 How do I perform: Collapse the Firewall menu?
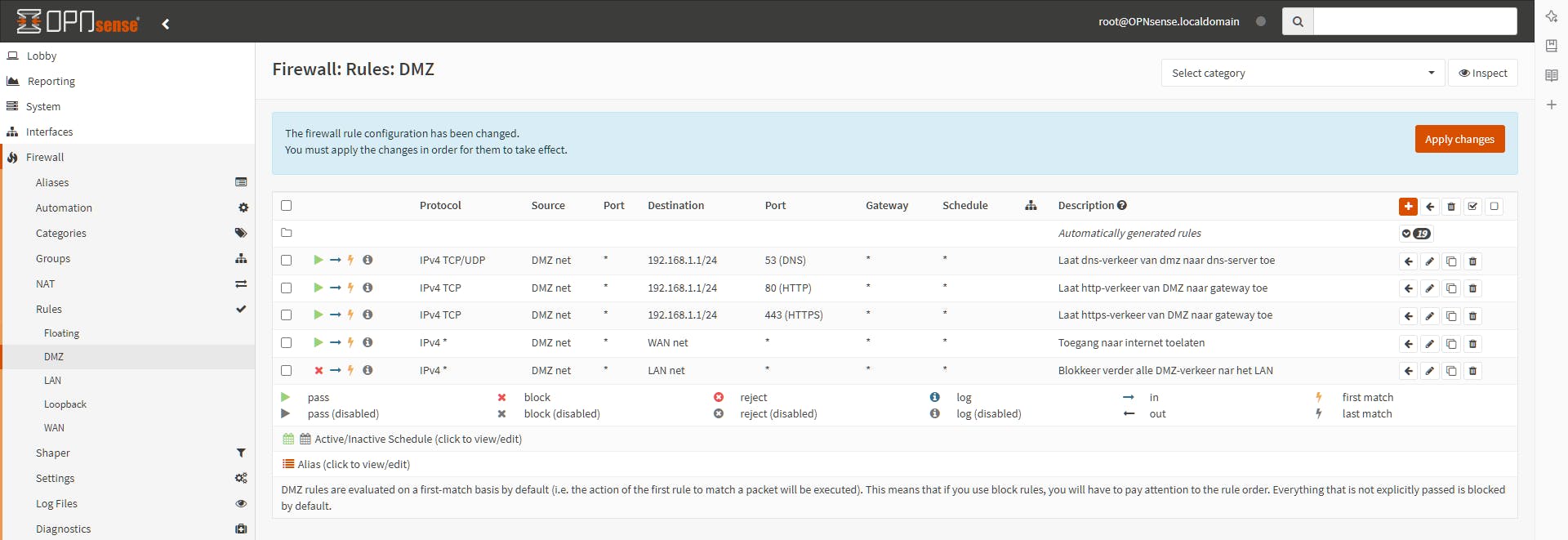[x=127, y=157]
